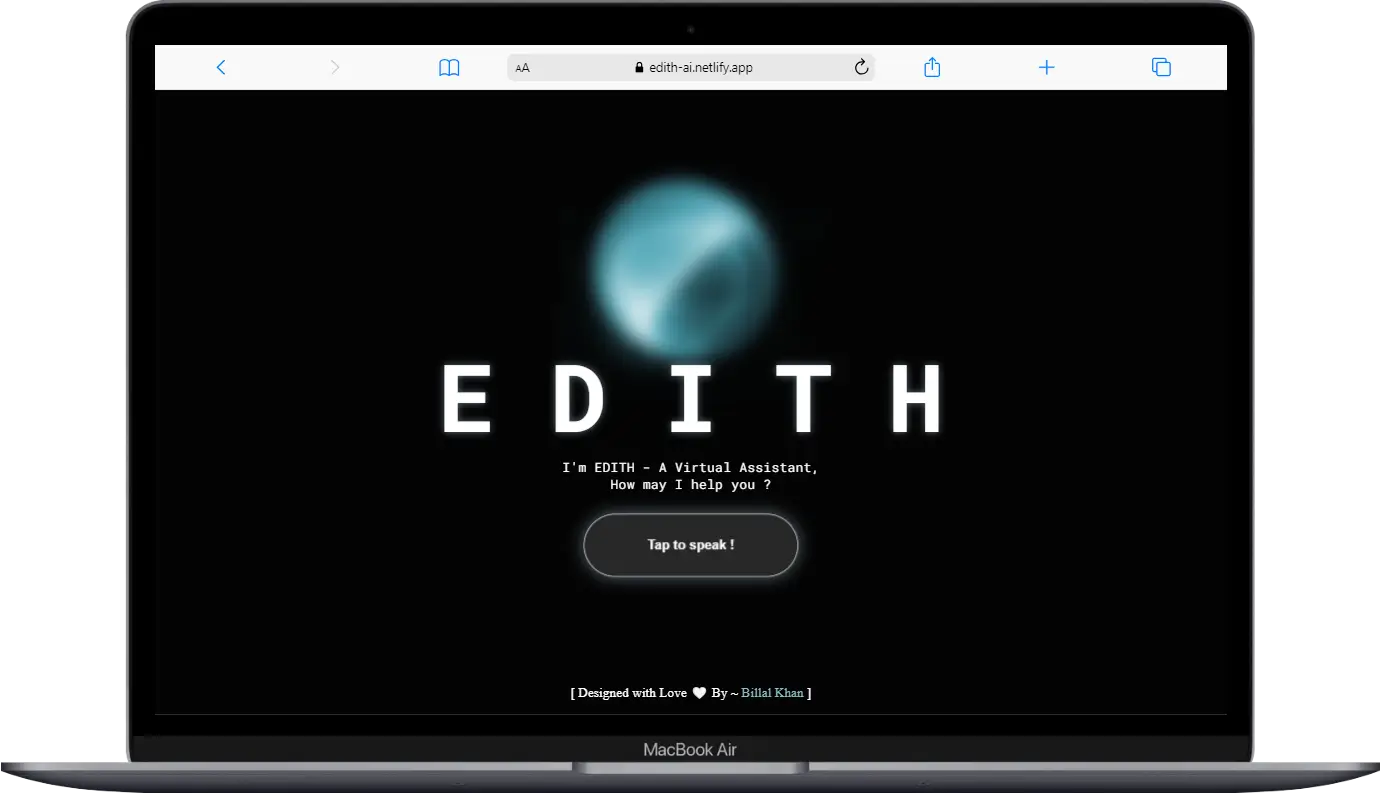Click the Safari back arrow

pyautogui.click(x=221, y=67)
